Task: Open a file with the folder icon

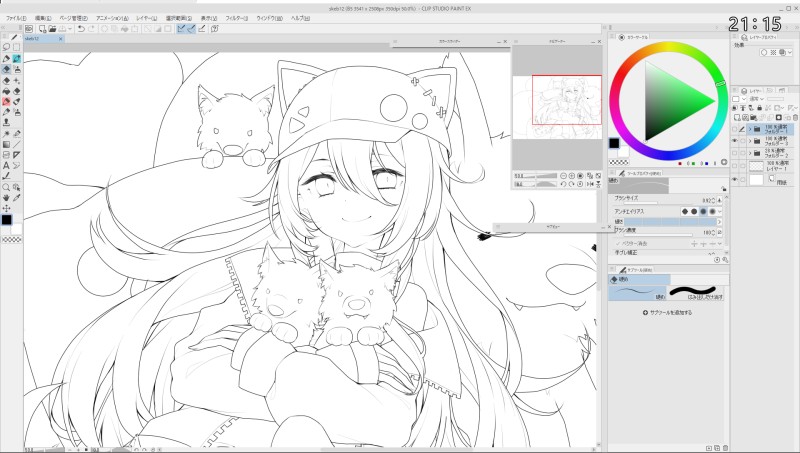Action: (53, 29)
